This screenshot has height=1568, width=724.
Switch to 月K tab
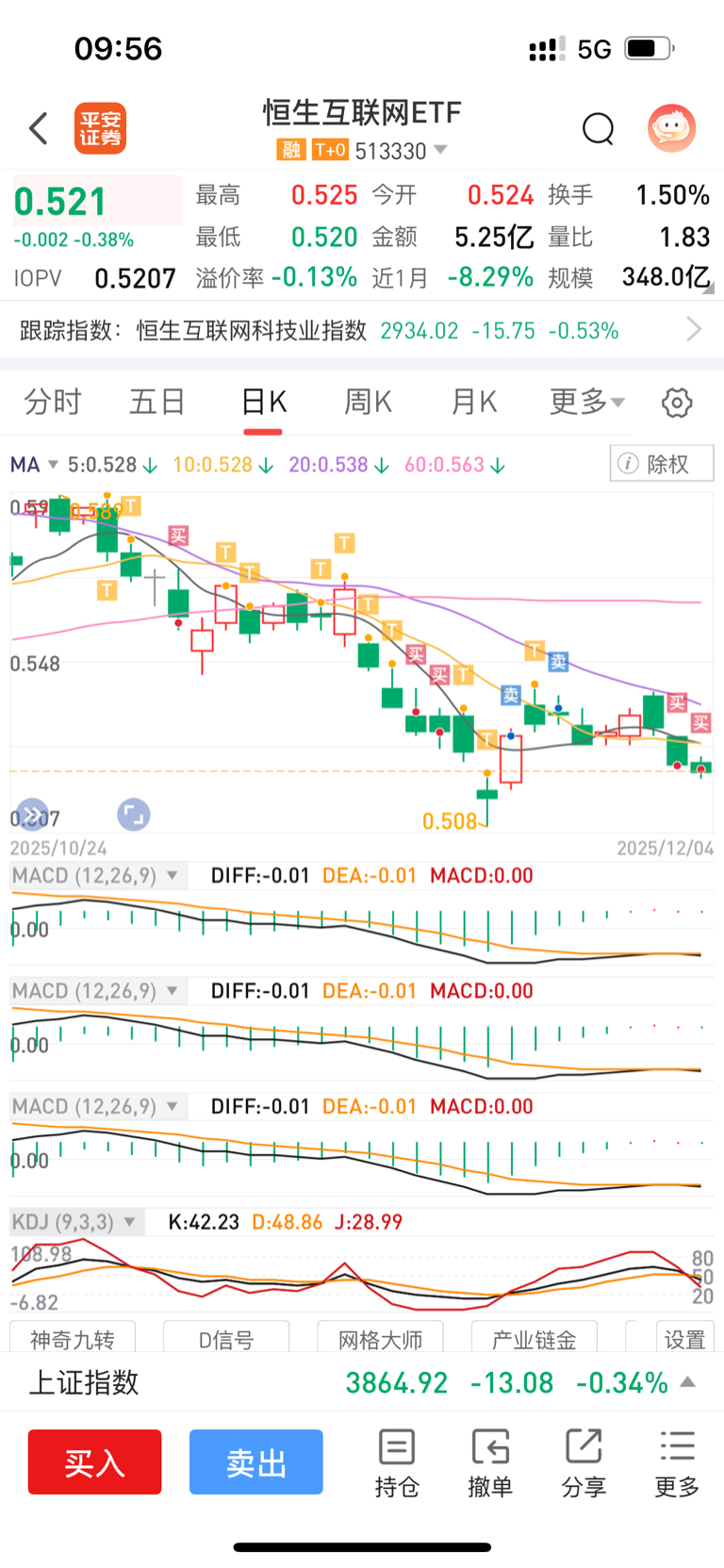click(473, 403)
